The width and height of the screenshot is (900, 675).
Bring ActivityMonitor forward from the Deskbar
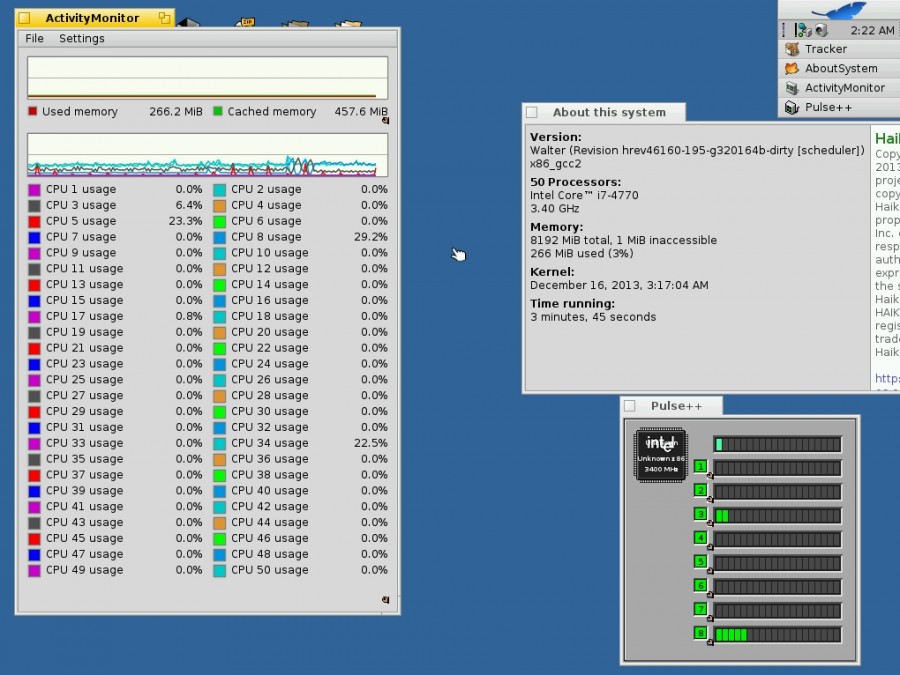[844, 88]
